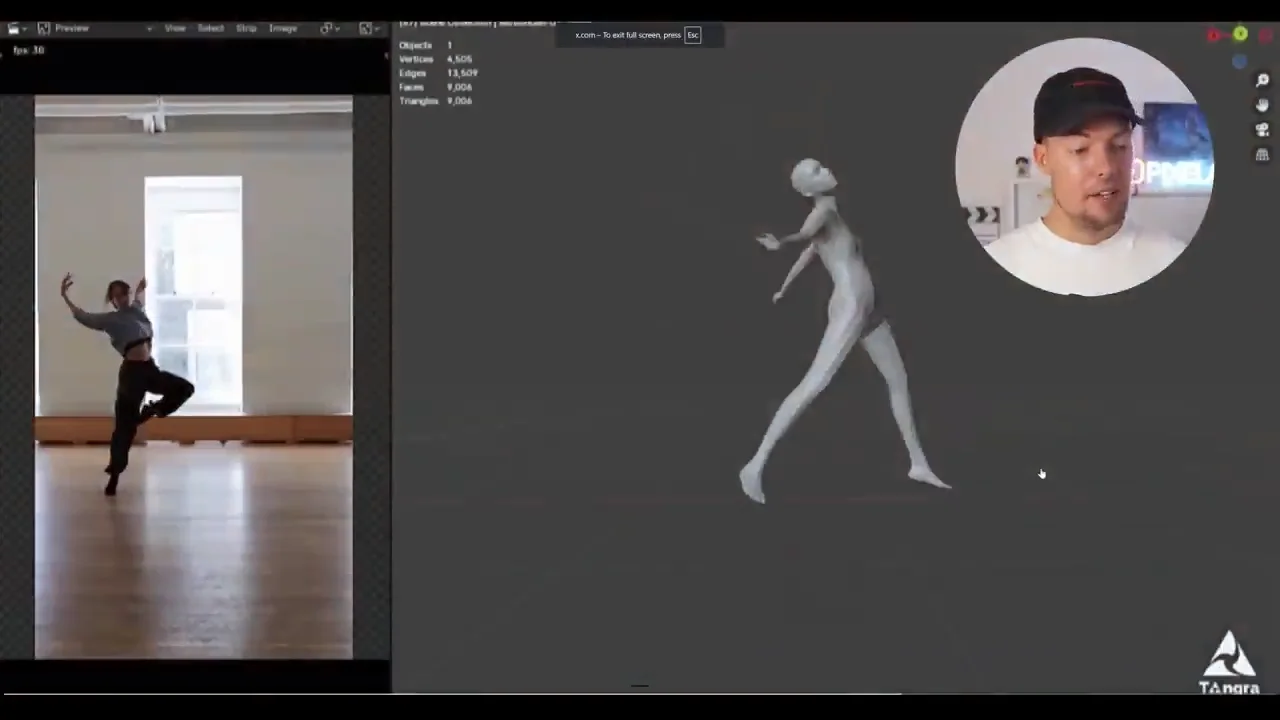Click the blue Z axis gizmo handle

coord(1240,62)
